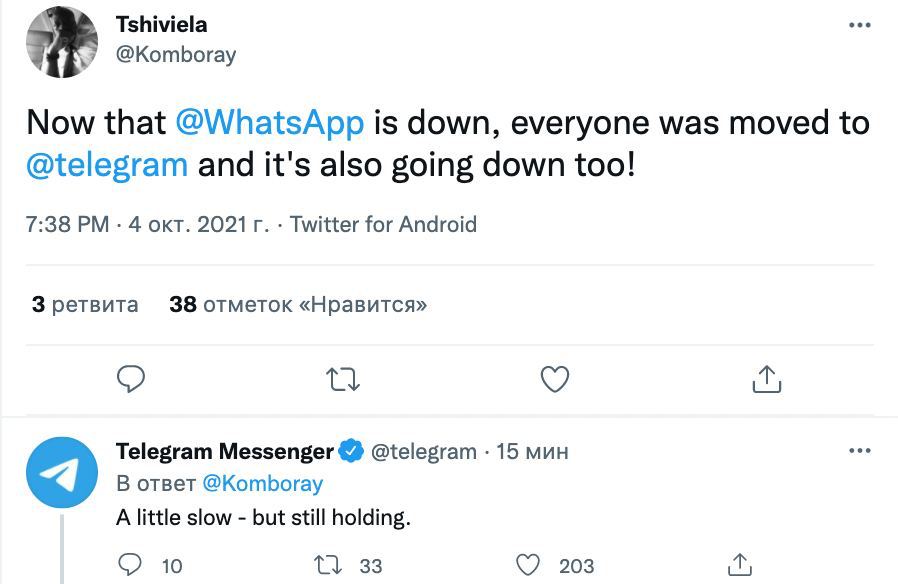Share Telegram Messenger's reply
The image size is (898, 584).
coord(739,565)
